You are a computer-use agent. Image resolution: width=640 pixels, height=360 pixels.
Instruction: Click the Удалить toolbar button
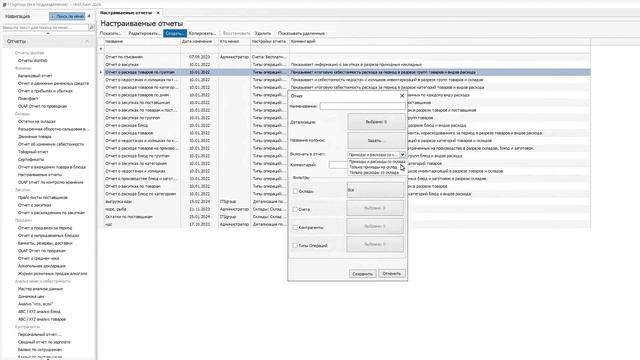(x=263, y=33)
